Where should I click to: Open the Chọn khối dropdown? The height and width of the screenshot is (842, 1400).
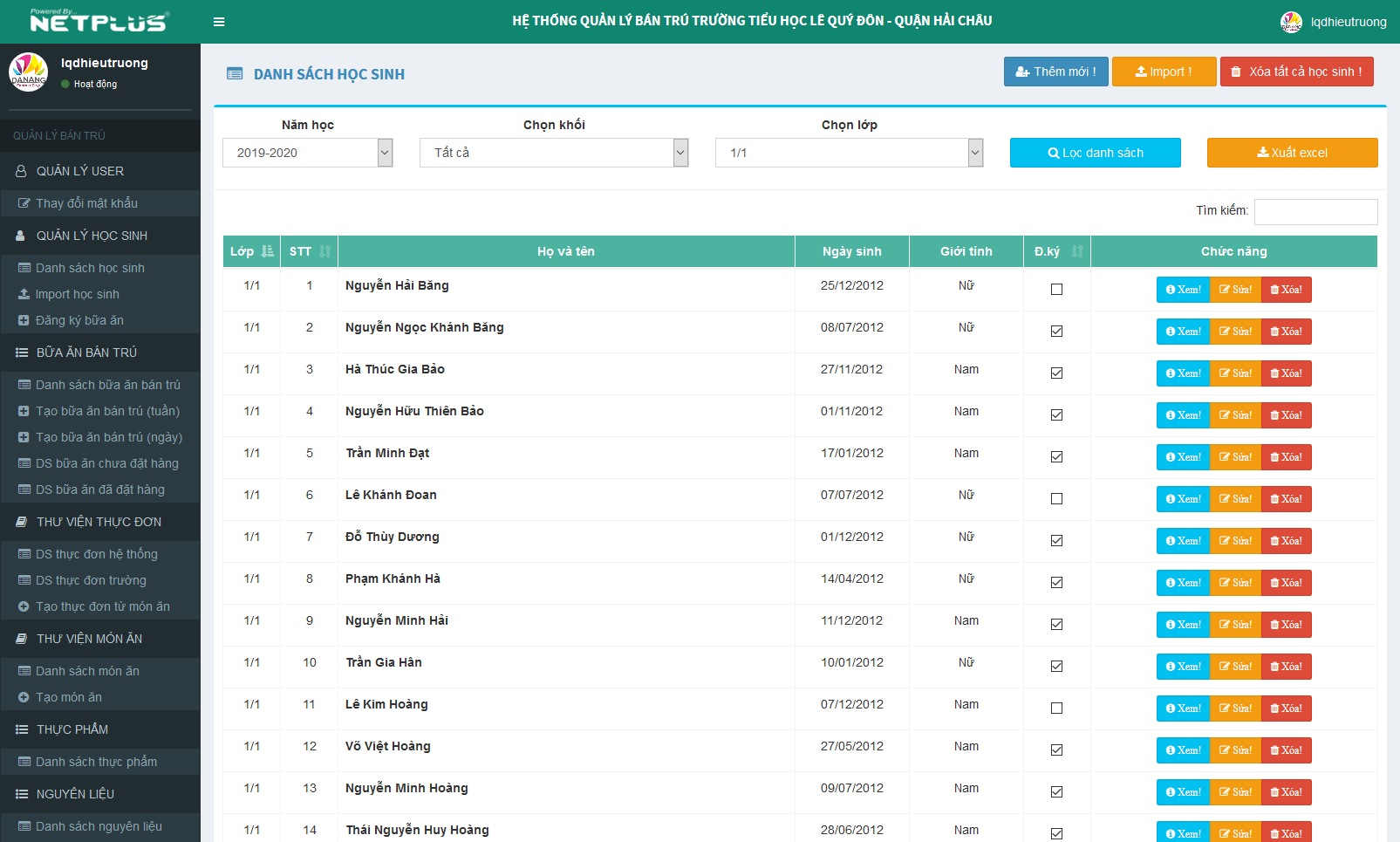[554, 153]
